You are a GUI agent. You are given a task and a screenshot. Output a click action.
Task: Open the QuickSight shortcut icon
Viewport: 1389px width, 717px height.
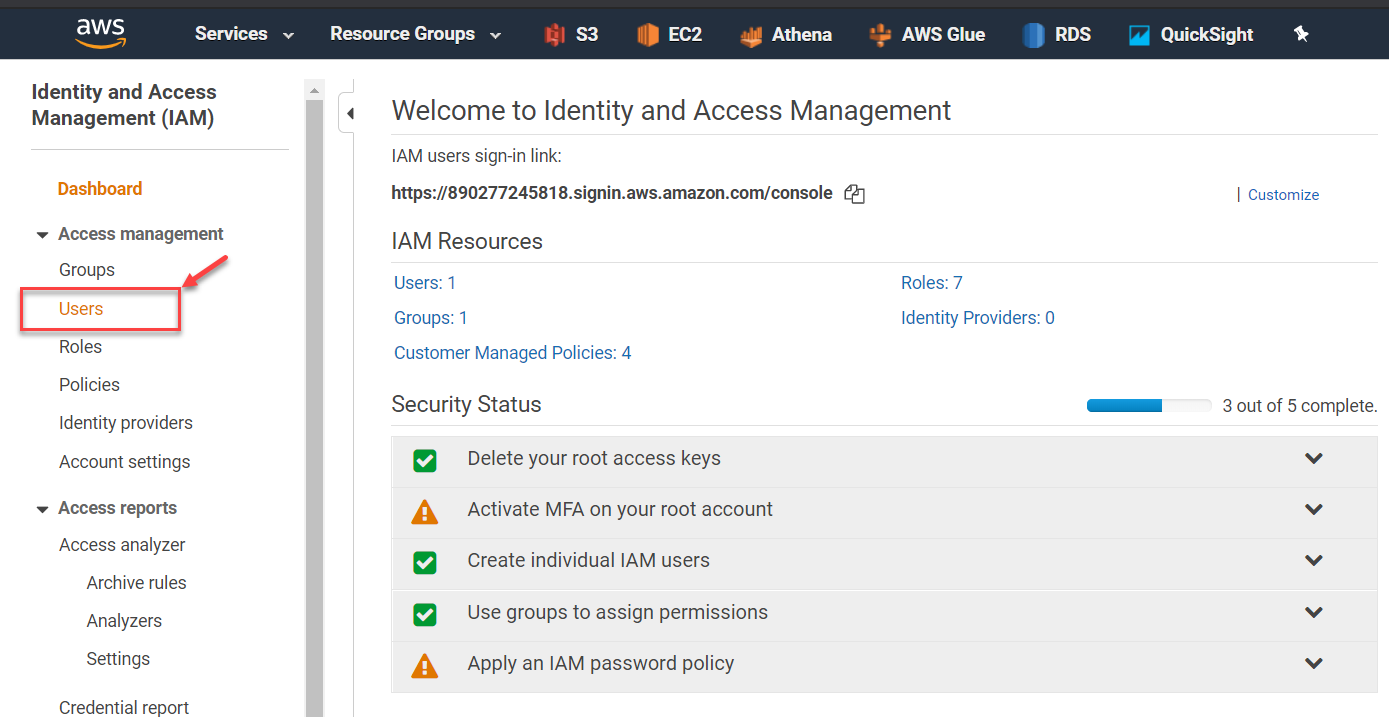coord(1139,35)
